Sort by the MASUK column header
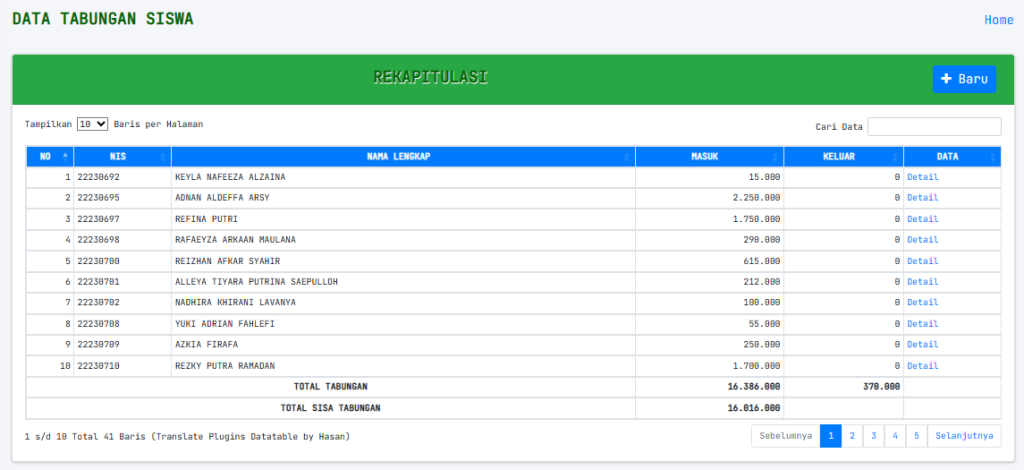The image size is (1024, 470). click(709, 156)
